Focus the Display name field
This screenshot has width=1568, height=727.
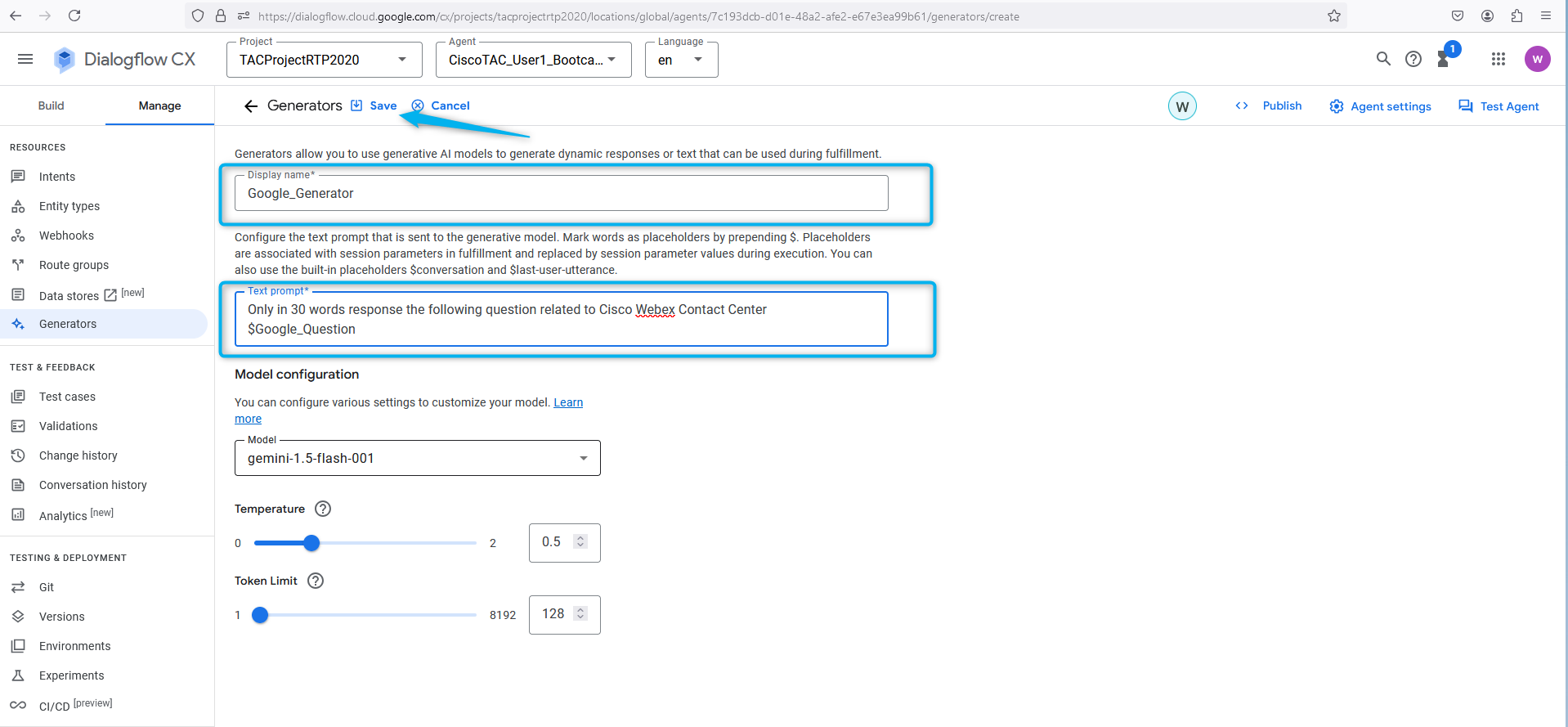561,193
